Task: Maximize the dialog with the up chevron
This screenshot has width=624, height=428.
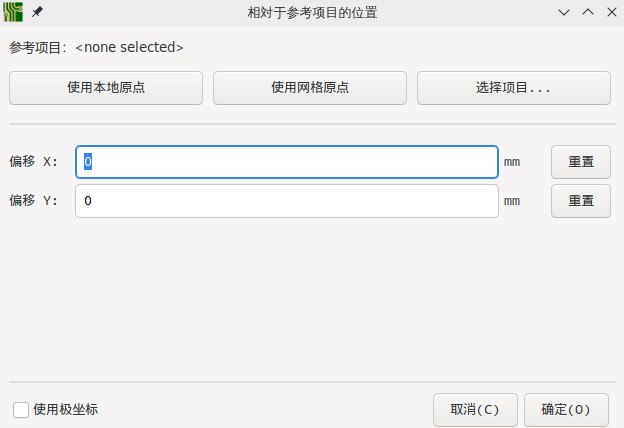Action: pos(588,12)
